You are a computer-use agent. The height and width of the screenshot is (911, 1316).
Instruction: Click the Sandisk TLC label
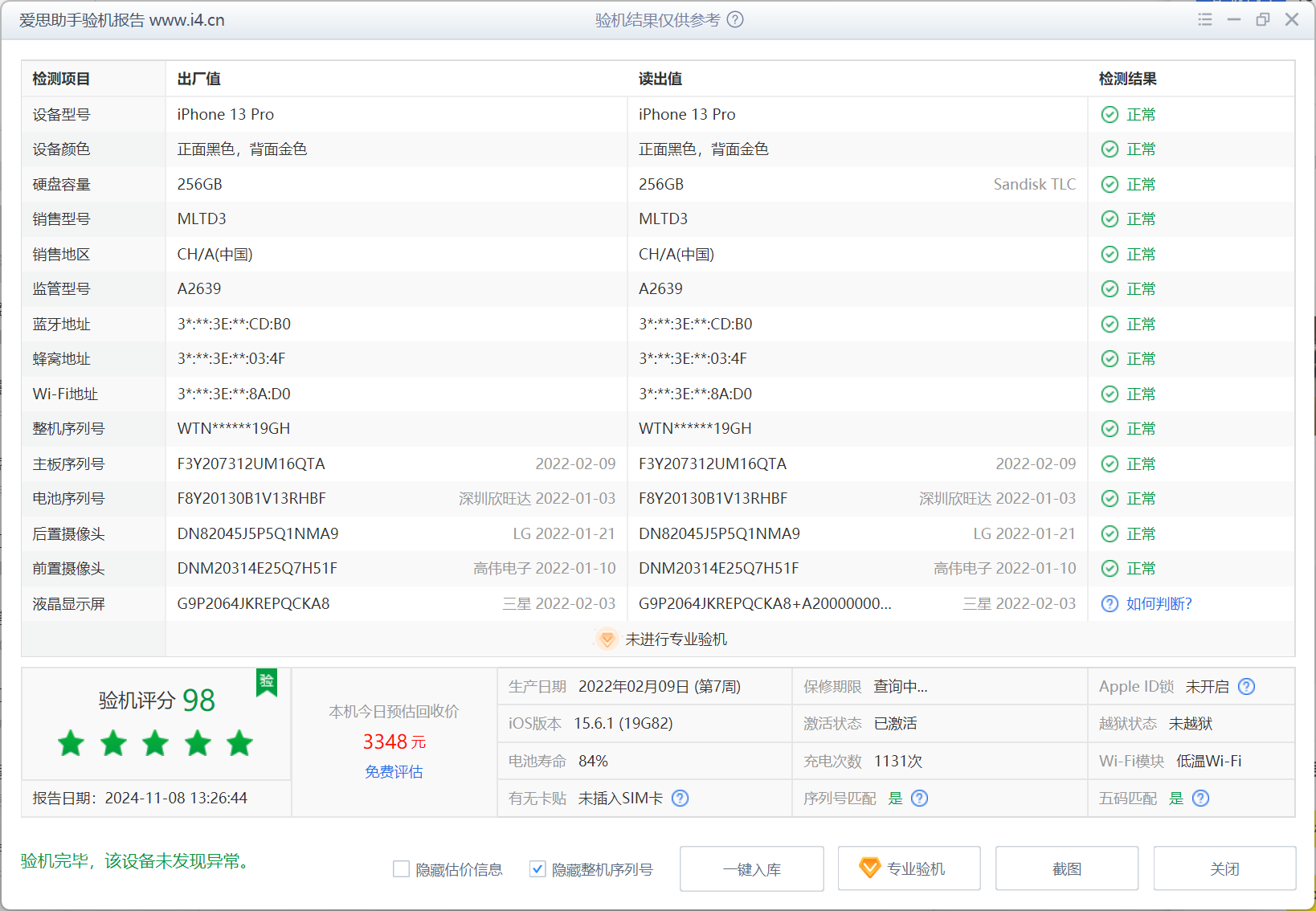click(1035, 185)
